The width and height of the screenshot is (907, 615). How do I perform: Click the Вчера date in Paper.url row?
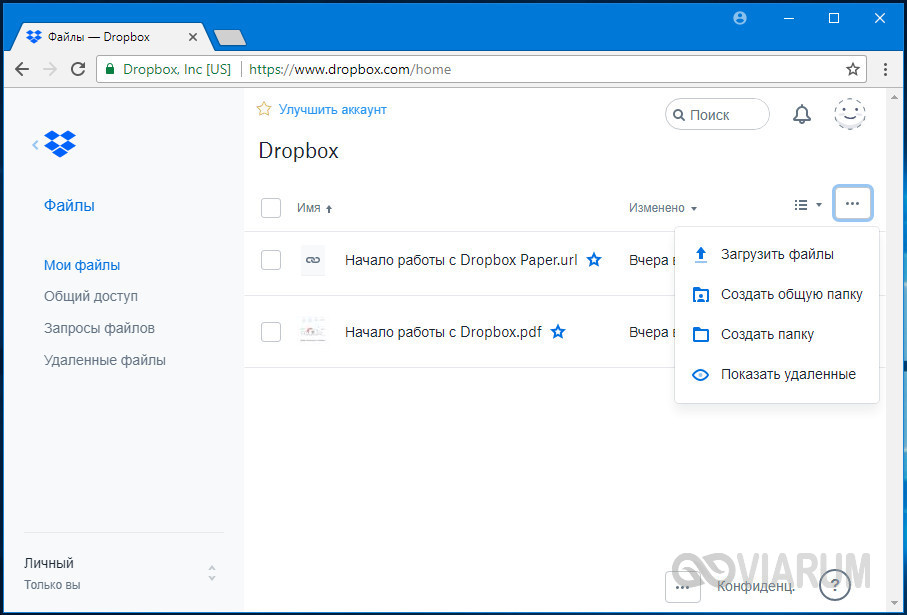click(652, 260)
